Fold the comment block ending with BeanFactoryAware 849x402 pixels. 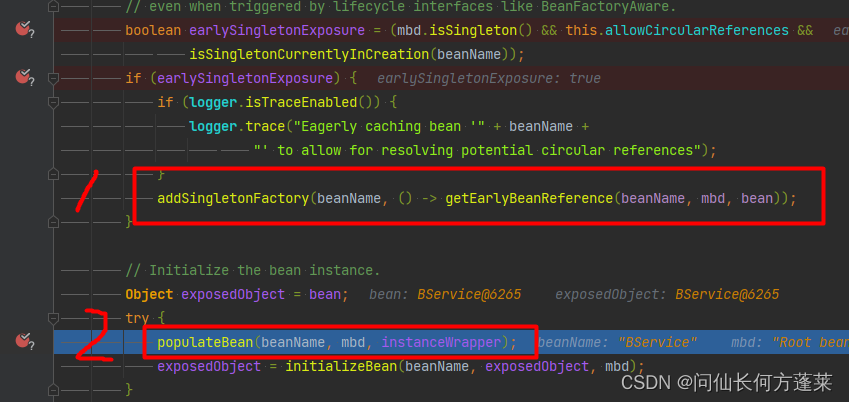(x=53, y=7)
